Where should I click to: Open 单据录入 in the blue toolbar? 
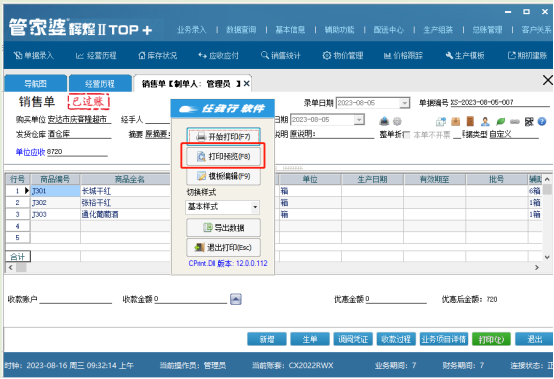pyautogui.click(x=34, y=55)
